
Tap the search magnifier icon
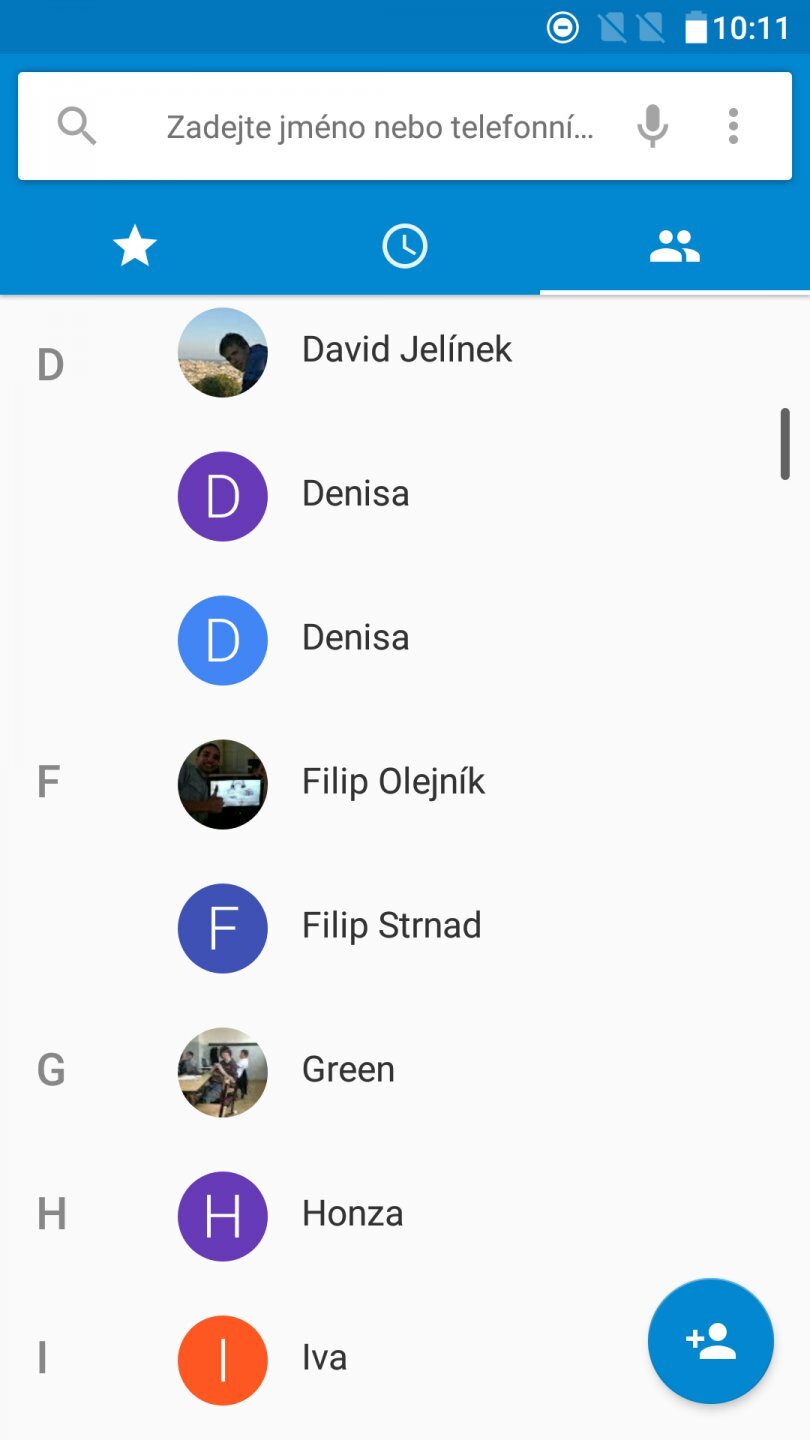pyautogui.click(x=77, y=126)
